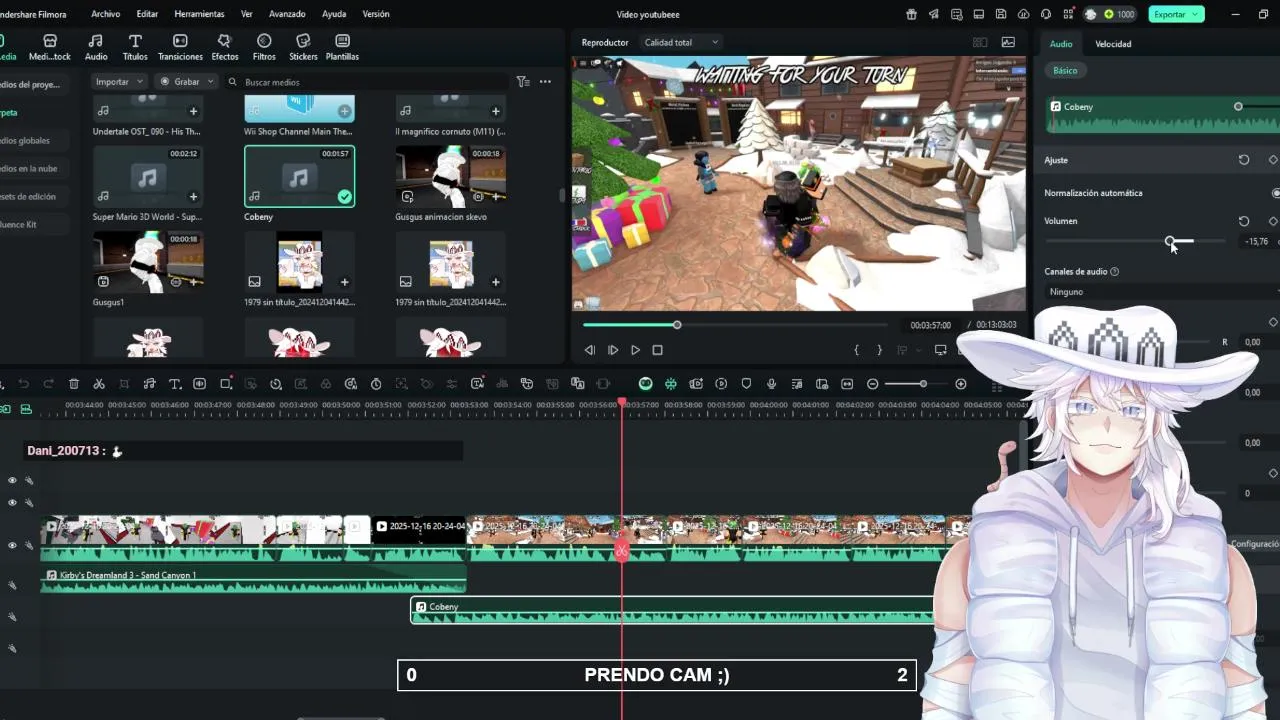1280x720 pixels.
Task: Open the Plantillas panel
Action: 342,47
